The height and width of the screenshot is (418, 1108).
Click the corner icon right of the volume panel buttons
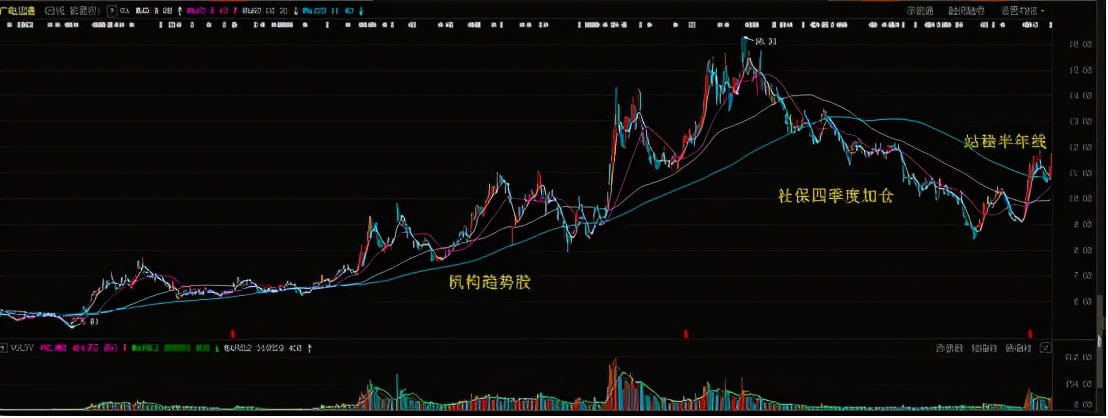(1046, 348)
